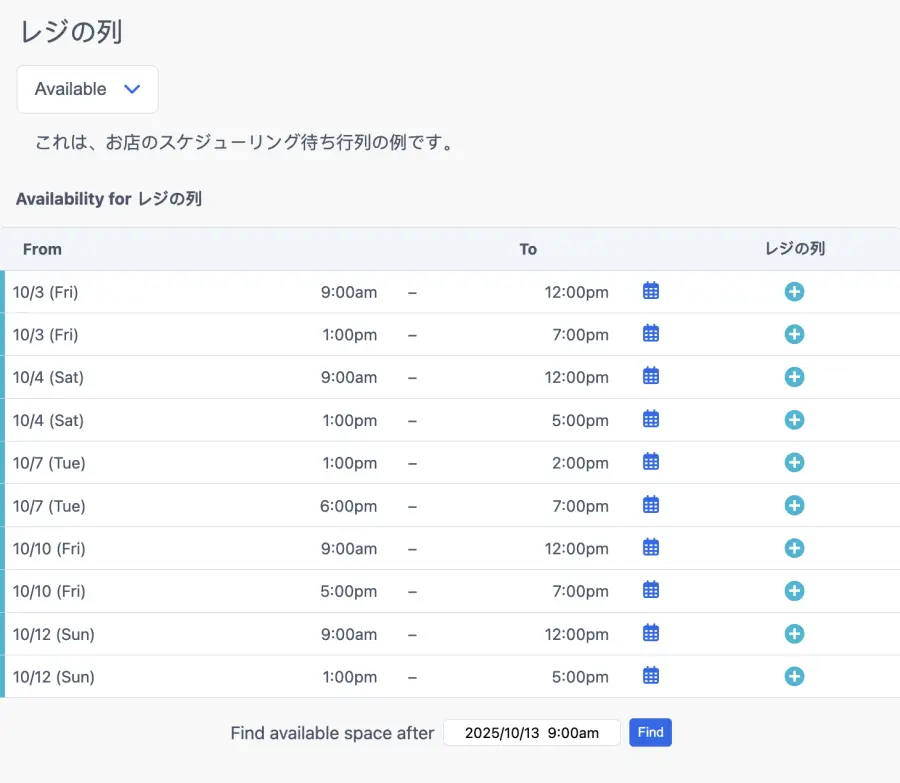The width and height of the screenshot is (900, 783).
Task: Click plus icon for 10/3 1:00pm slot
Action: coord(794,334)
